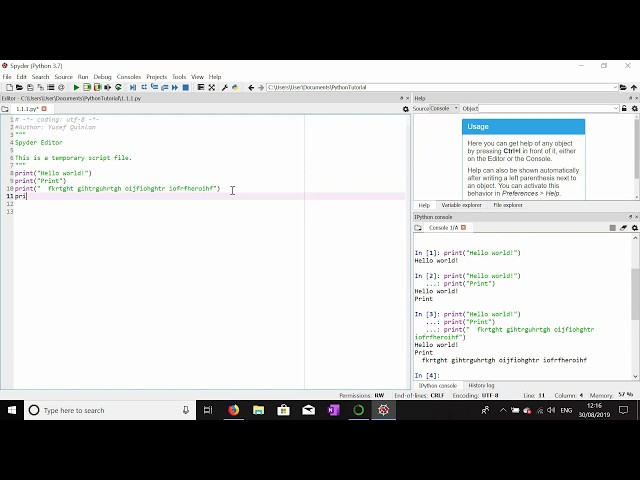Open the Search menu
This screenshot has height=480, width=640.
click(x=40, y=77)
